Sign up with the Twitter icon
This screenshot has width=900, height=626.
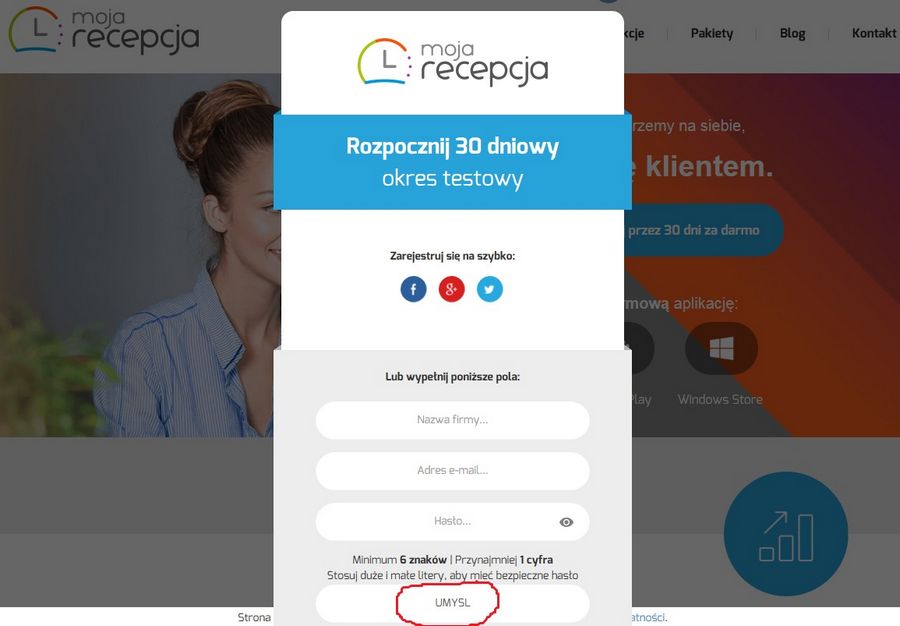click(x=490, y=289)
